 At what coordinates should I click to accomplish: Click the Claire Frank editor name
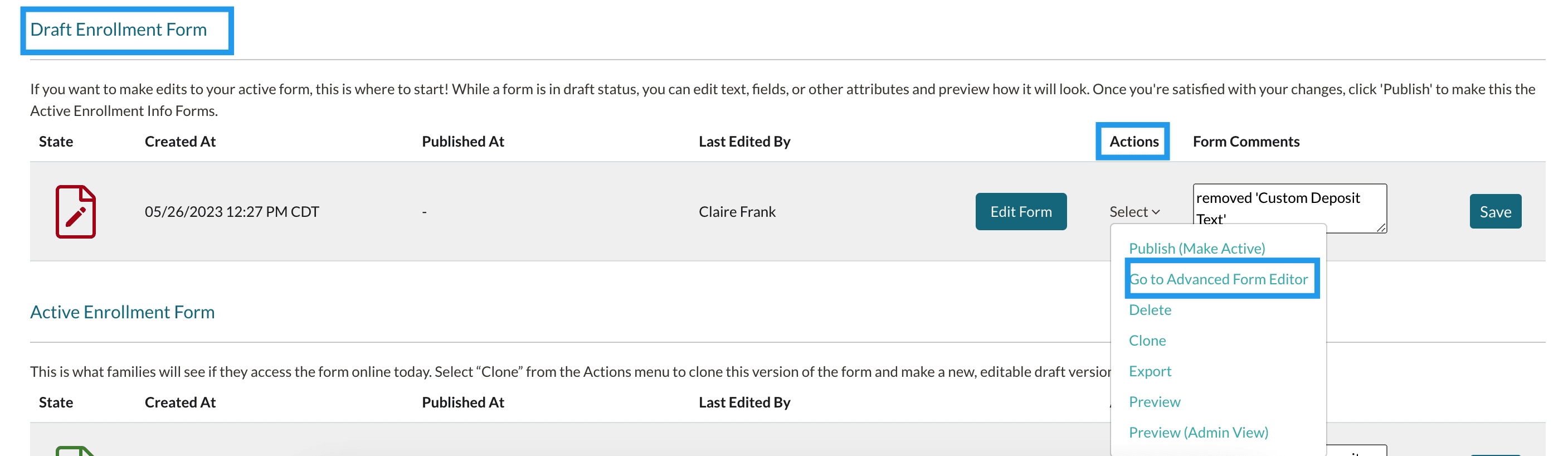[x=737, y=212]
